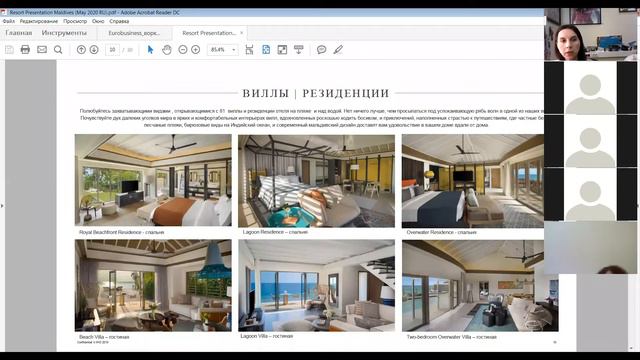This screenshot has height=360, width=640.
Task: Click the Royal Beachfront Residence bedroom photo
Action: 153,180
